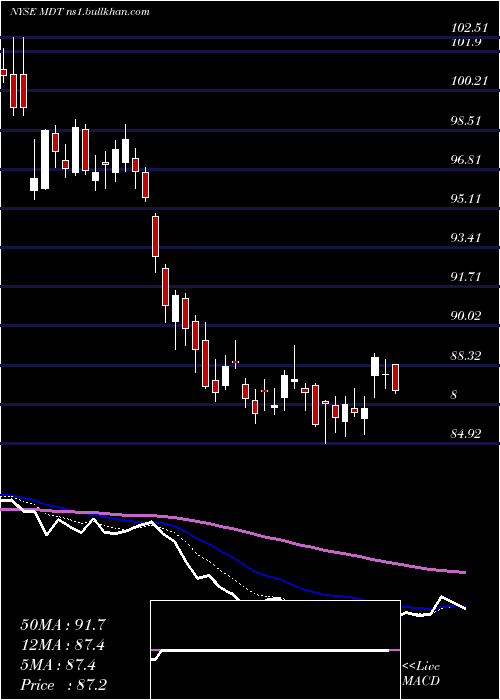Click the last red candlestick on the right
500x700 pixels.
tap(396, 378)
